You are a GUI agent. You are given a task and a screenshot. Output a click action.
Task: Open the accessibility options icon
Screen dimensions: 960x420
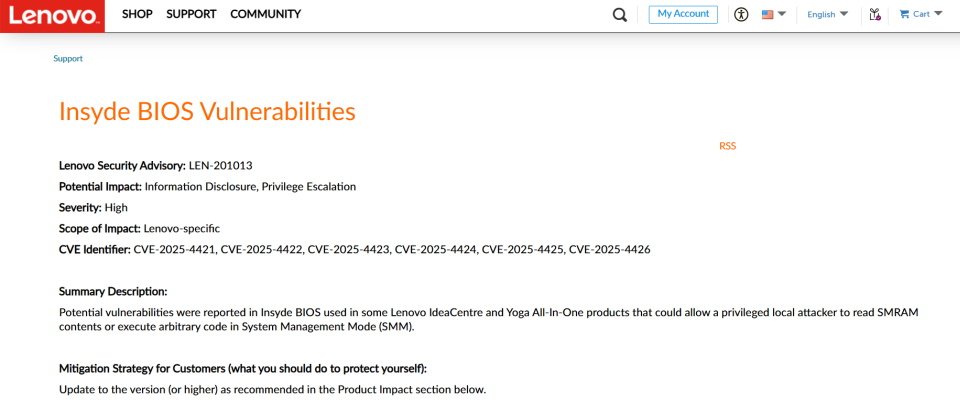741,15
